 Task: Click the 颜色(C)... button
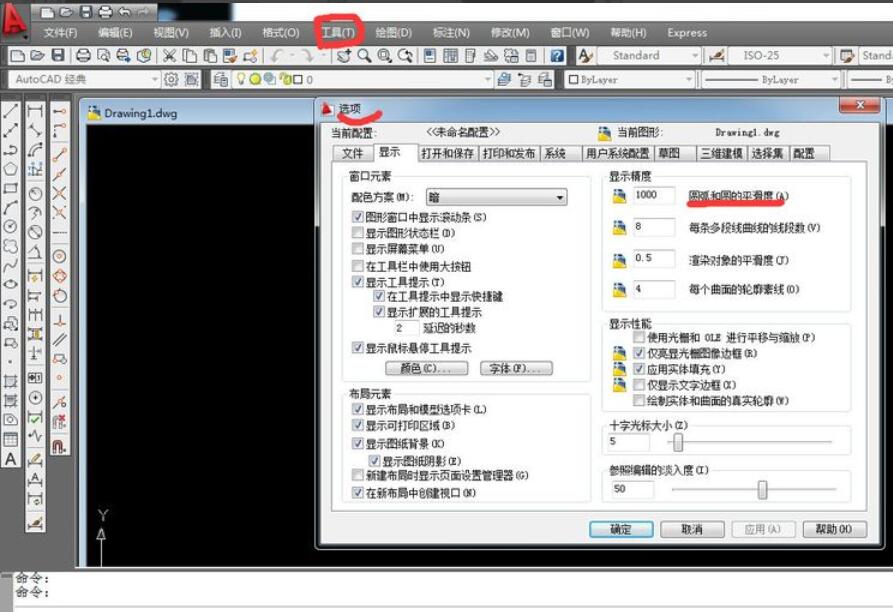(x=427, y=368)
